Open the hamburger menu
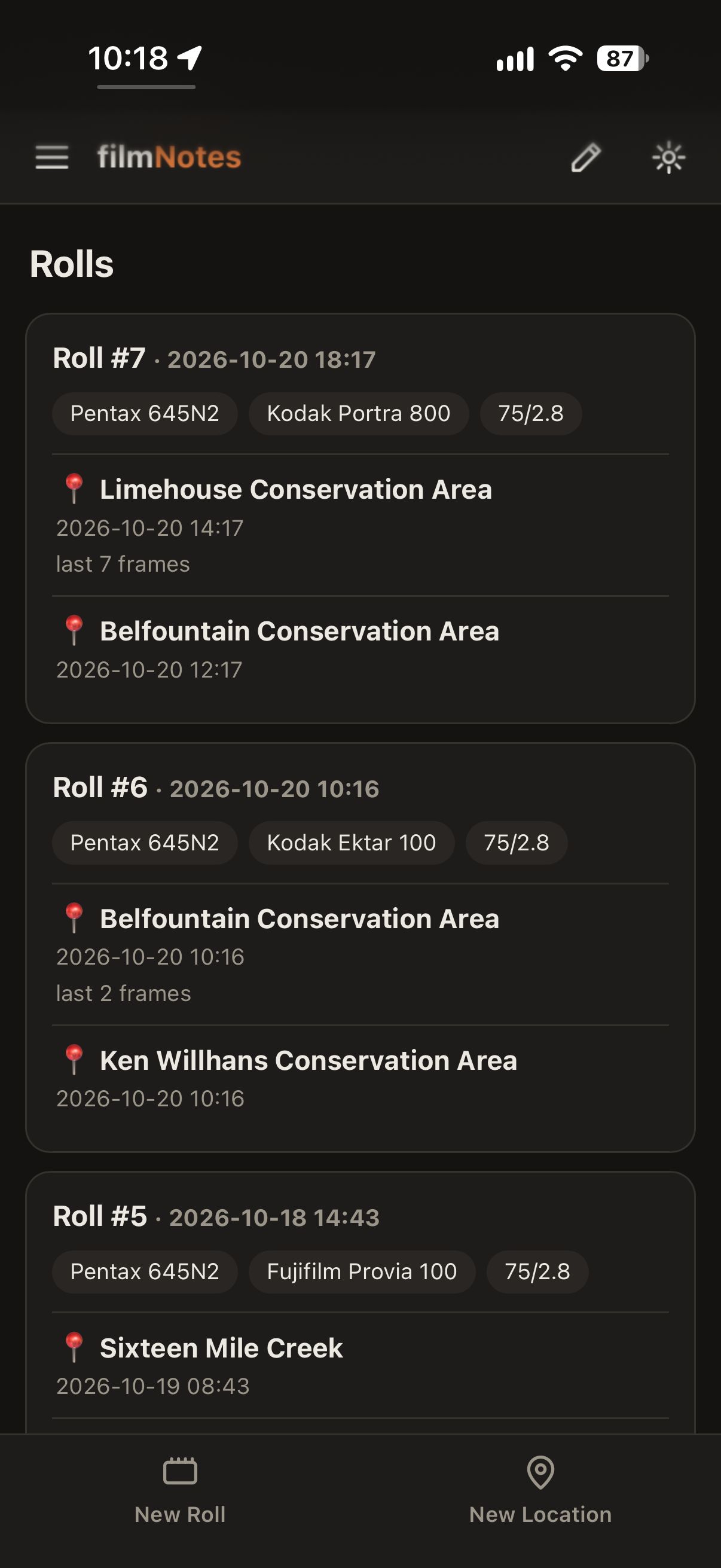Viewport: 721px width, 1568px height. click(52, 157)
